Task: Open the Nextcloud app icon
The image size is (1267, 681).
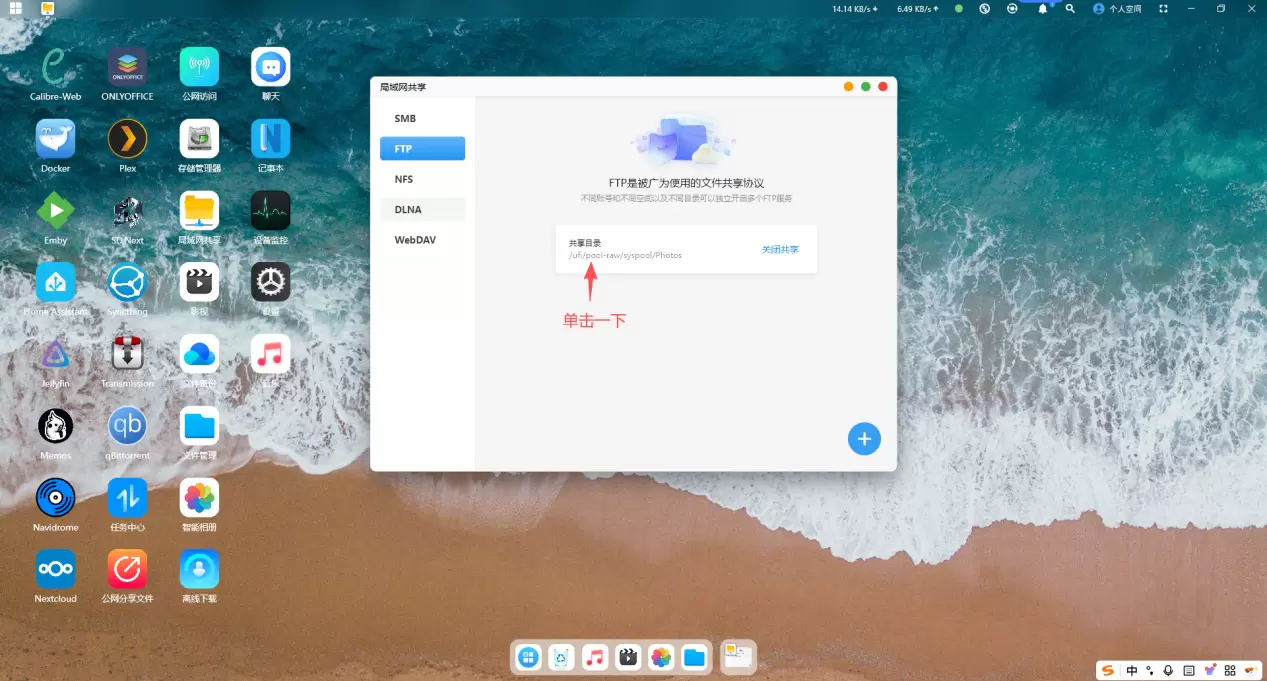Action: (x=55, y=569)
